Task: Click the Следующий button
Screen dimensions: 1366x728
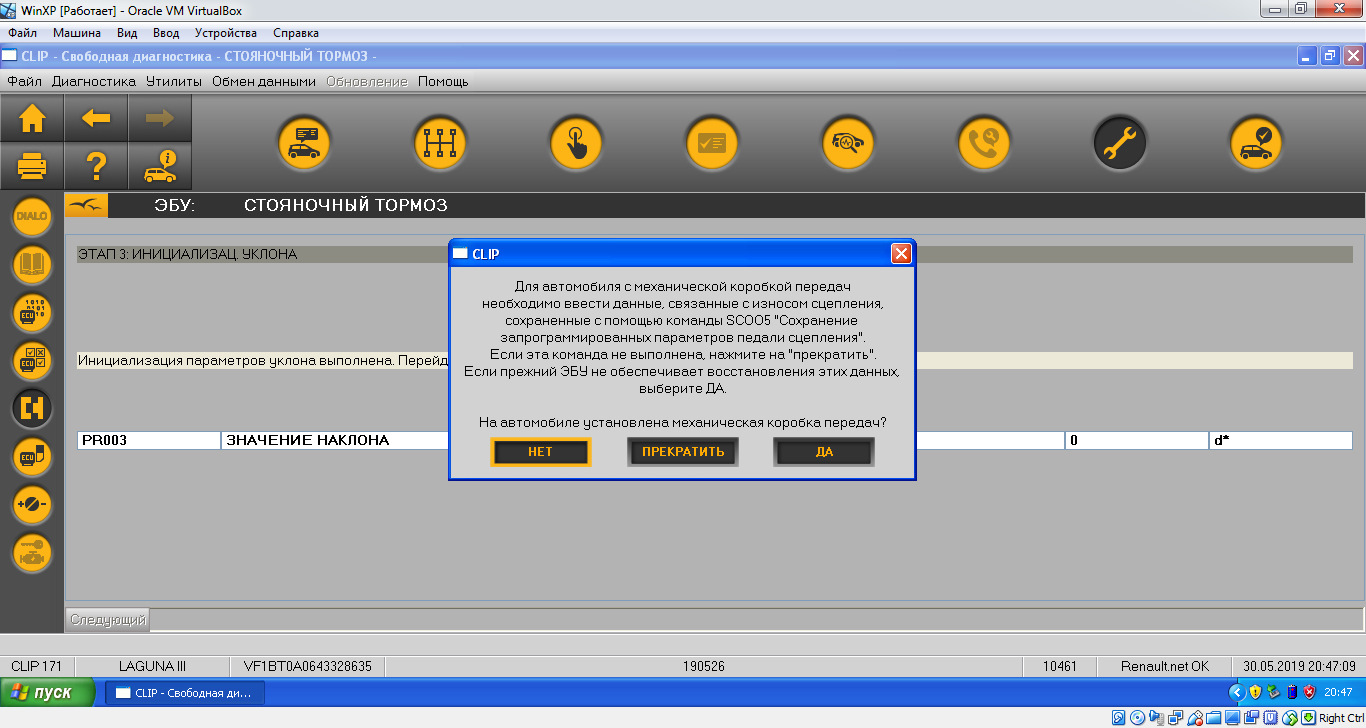Action: 108,620
